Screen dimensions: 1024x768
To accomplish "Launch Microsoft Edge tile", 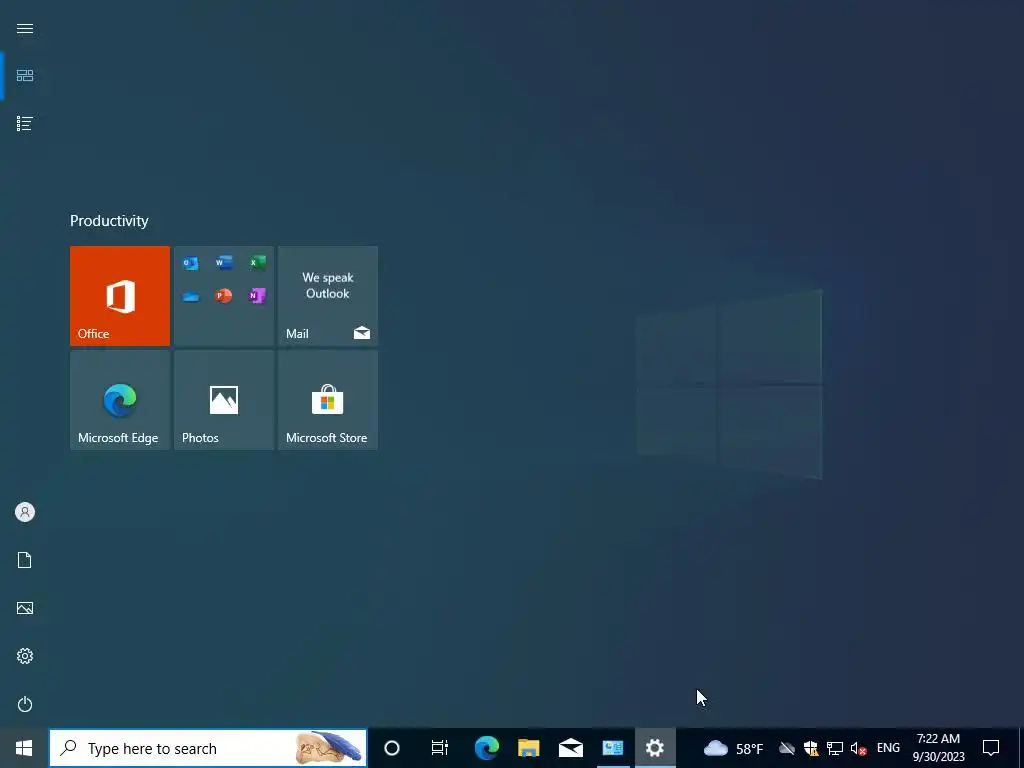I will tap(120, 400).
